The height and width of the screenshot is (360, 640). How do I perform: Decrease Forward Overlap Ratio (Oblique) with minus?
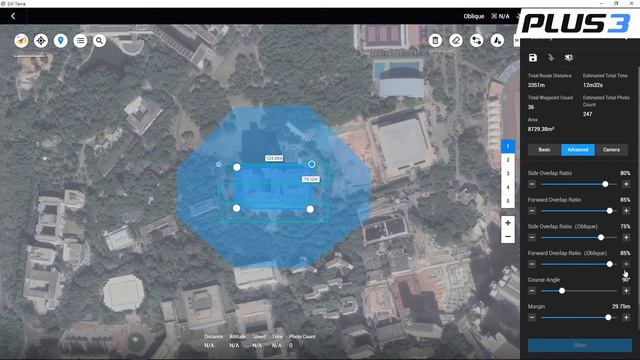pyautogui.click(x=532, y=264)
